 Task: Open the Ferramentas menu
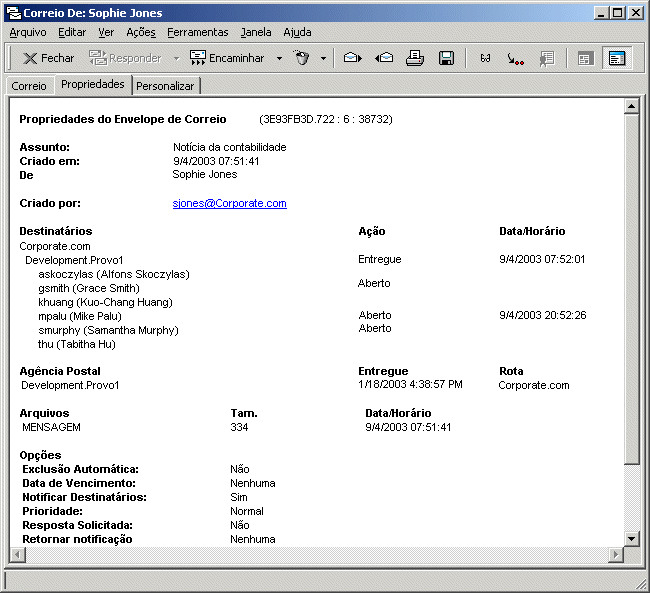point(198,32)
